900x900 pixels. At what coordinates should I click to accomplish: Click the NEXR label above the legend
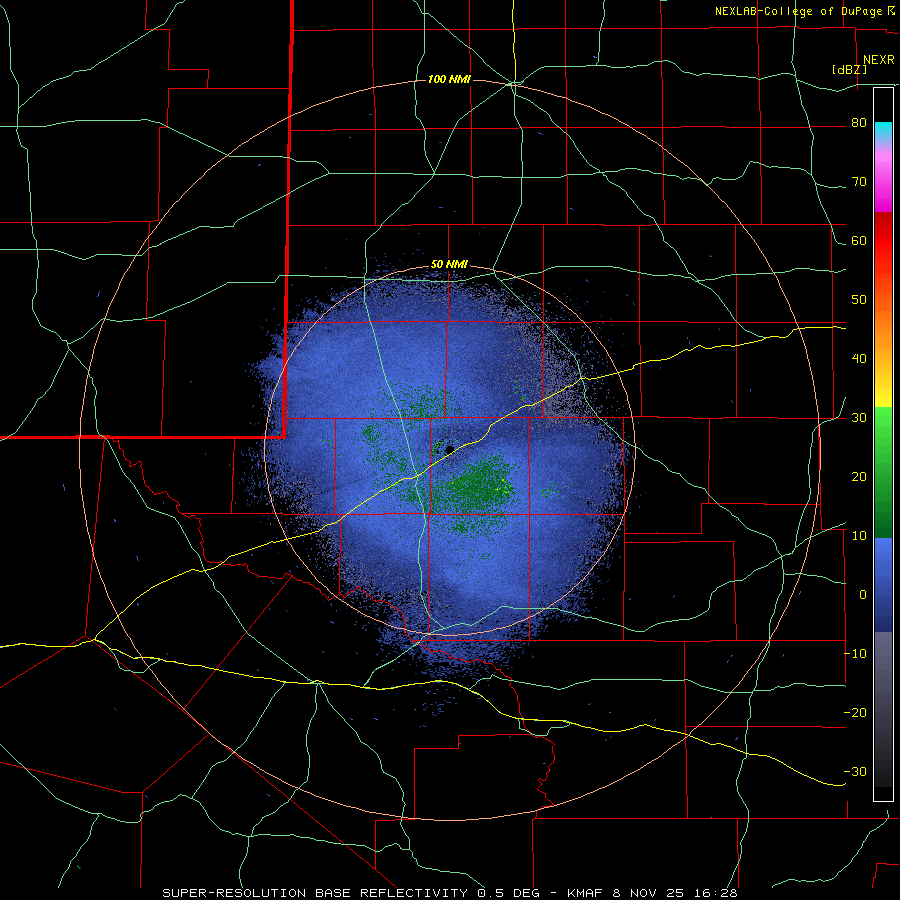pyautogui.click(x=878, y=60)
